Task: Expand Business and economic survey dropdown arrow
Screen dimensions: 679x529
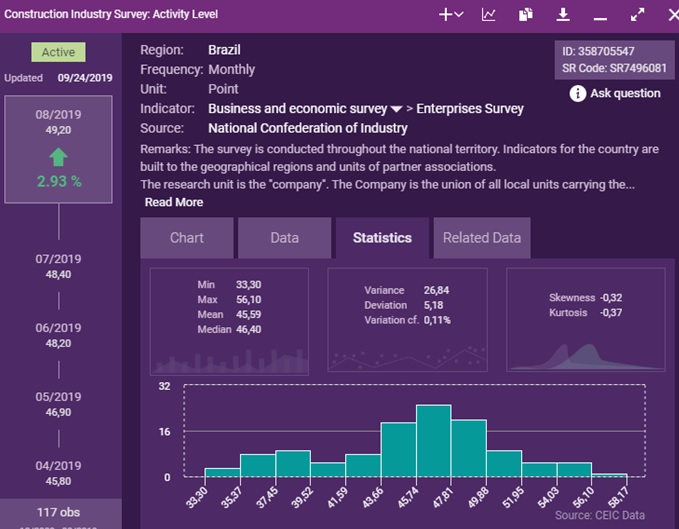Action: coord(396,109)
